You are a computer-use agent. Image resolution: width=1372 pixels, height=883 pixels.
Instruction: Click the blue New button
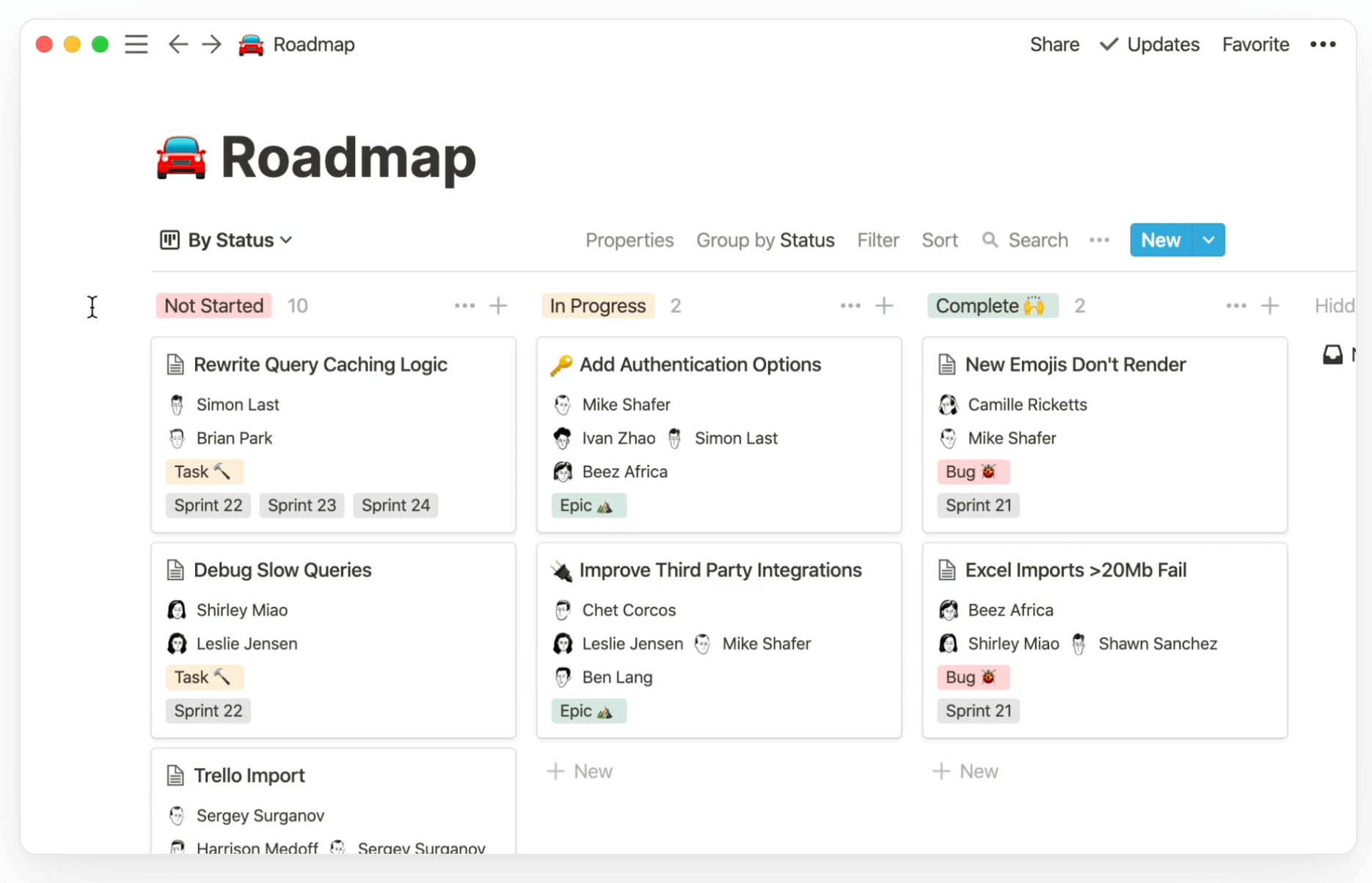[1160, 240]
